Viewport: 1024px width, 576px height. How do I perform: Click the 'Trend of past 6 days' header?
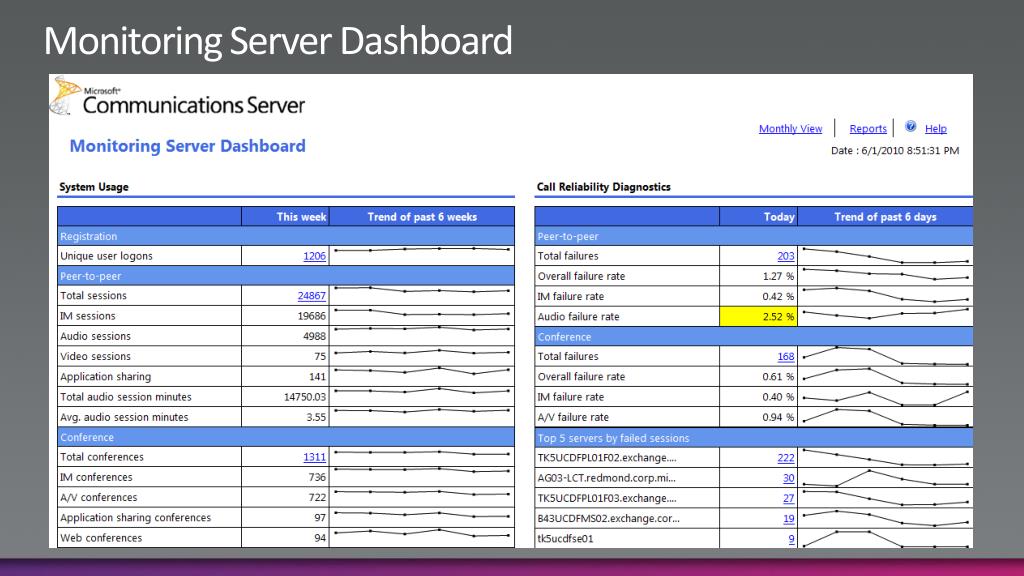[x=885, y=217]
